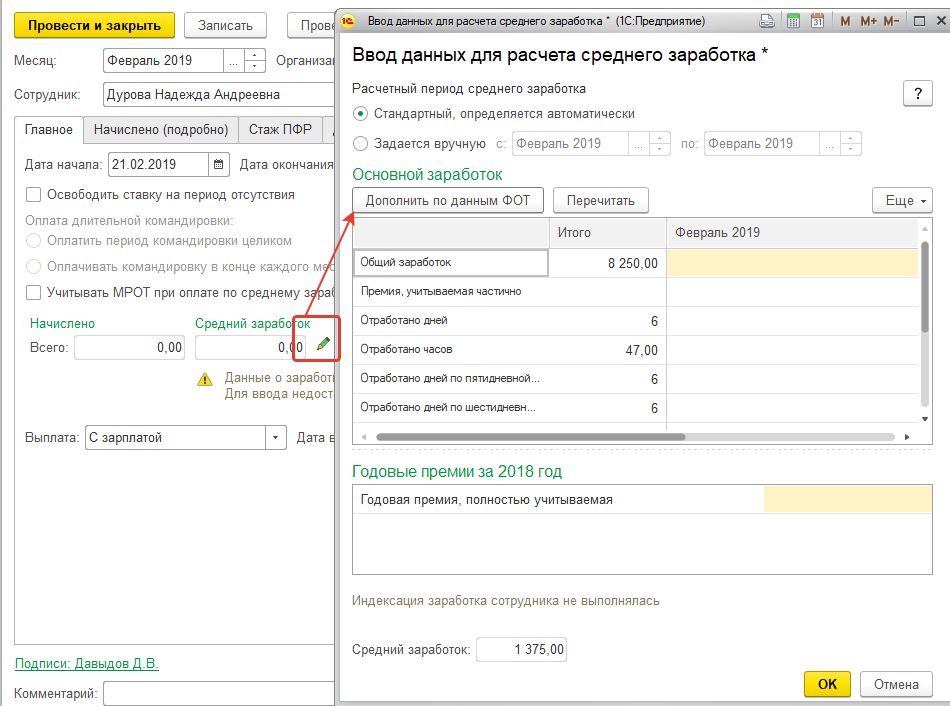This screenshot has width=950, height=706.
Task: Click the Перечитать button
Action: [x=600, y=201]
